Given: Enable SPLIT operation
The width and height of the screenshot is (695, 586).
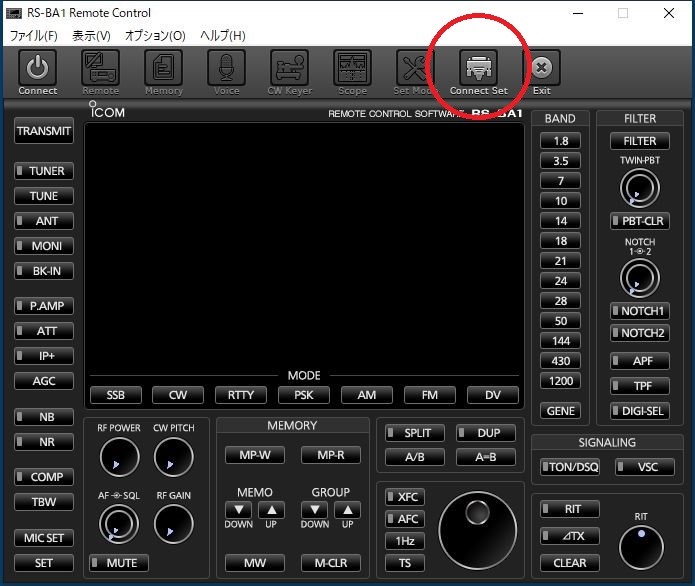Looking at the screenshot, I should [x=415, y=433].
